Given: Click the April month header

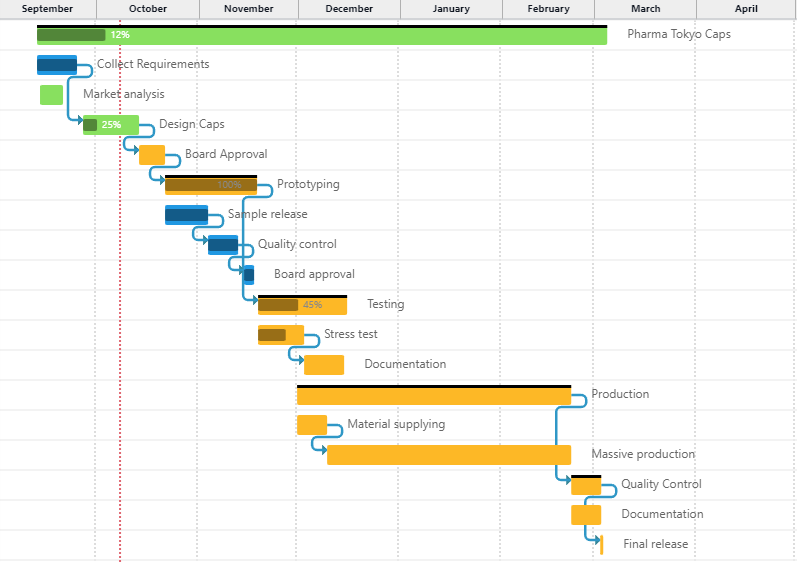Looking at the screenshot, I should click(x=746, y=9).
